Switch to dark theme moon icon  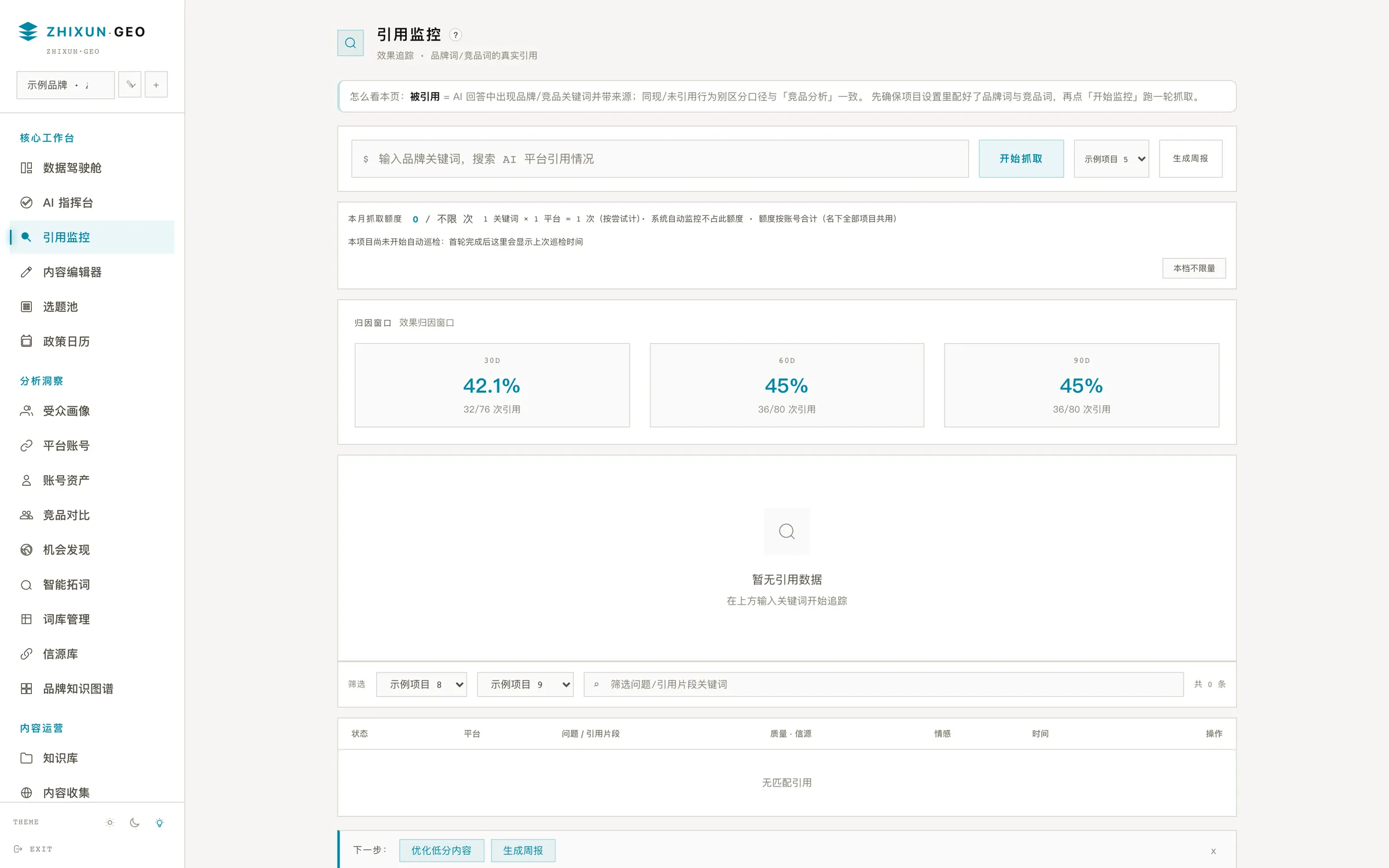click(x=135, y=822)
